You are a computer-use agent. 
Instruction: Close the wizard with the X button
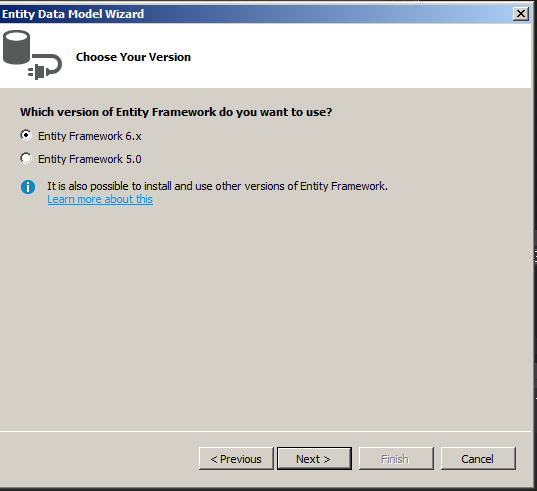click(521, 14)
